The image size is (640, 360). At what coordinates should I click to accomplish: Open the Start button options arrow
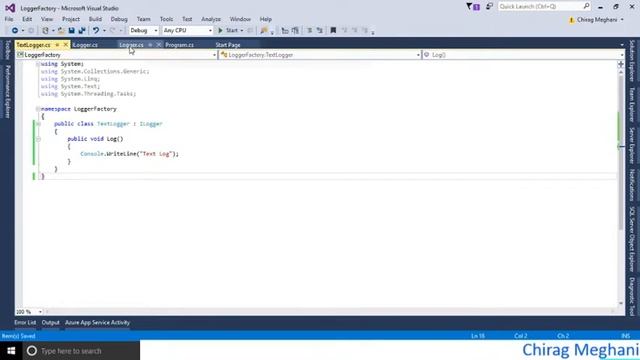[x=242, y=31]
